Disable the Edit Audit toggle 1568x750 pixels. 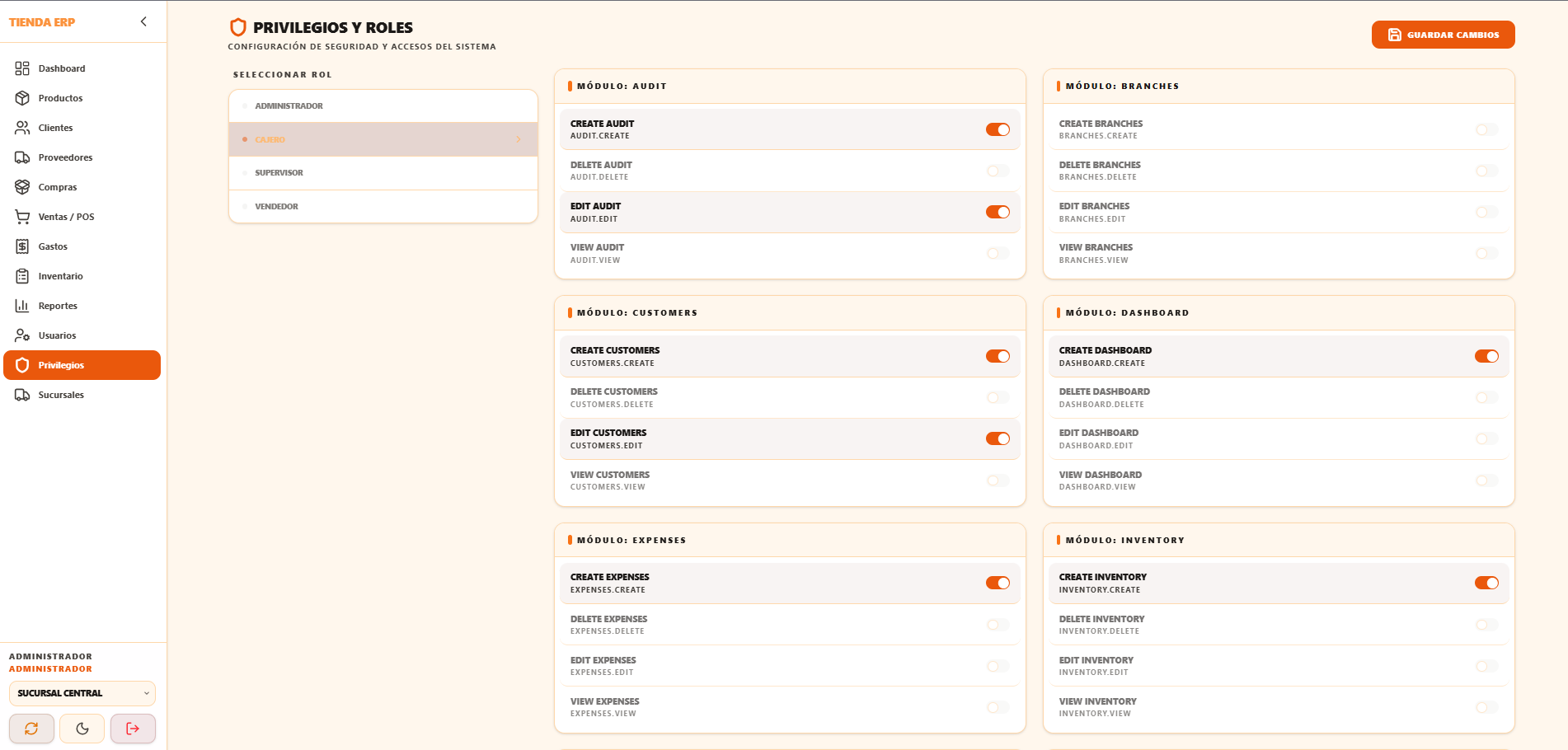998,212
